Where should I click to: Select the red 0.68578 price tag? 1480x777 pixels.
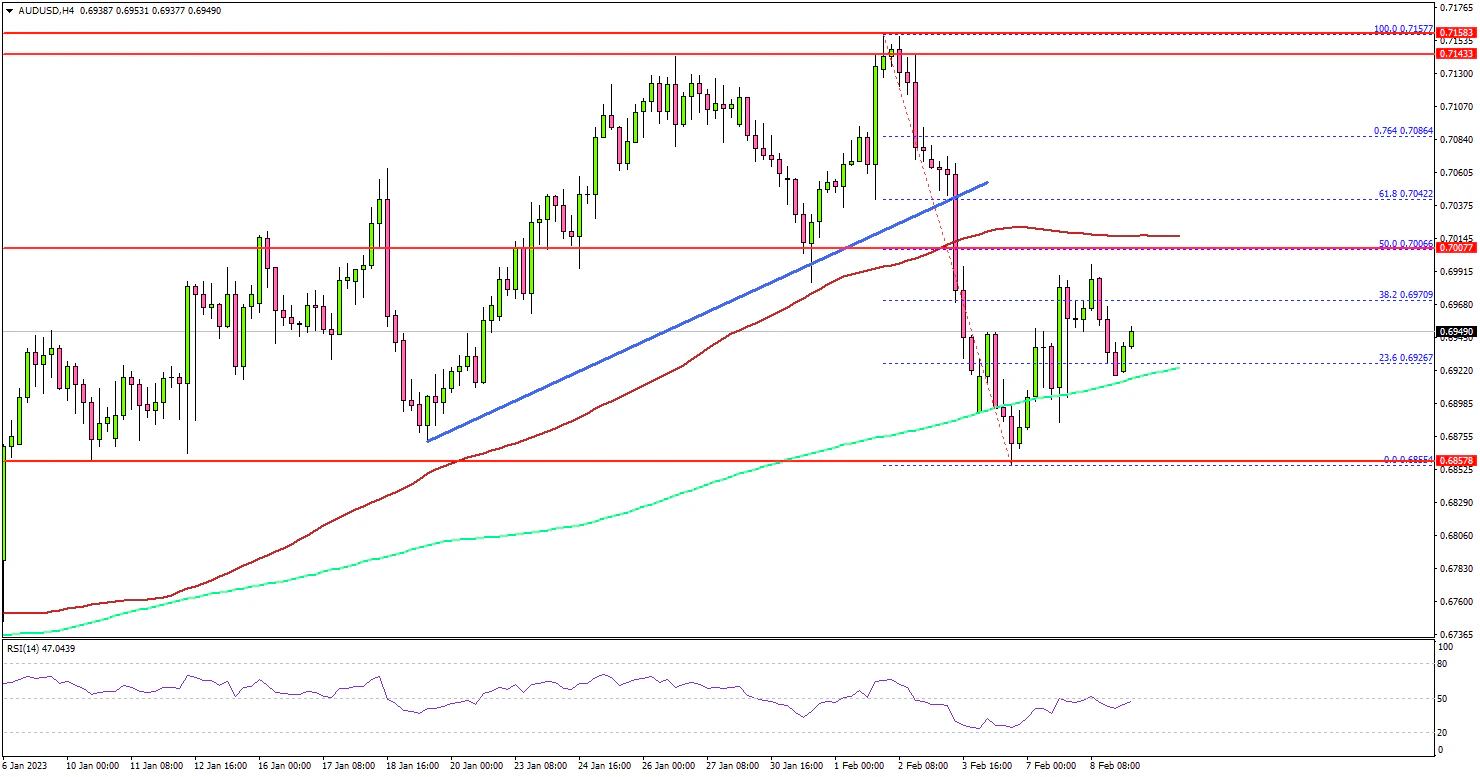[1455, 462]
